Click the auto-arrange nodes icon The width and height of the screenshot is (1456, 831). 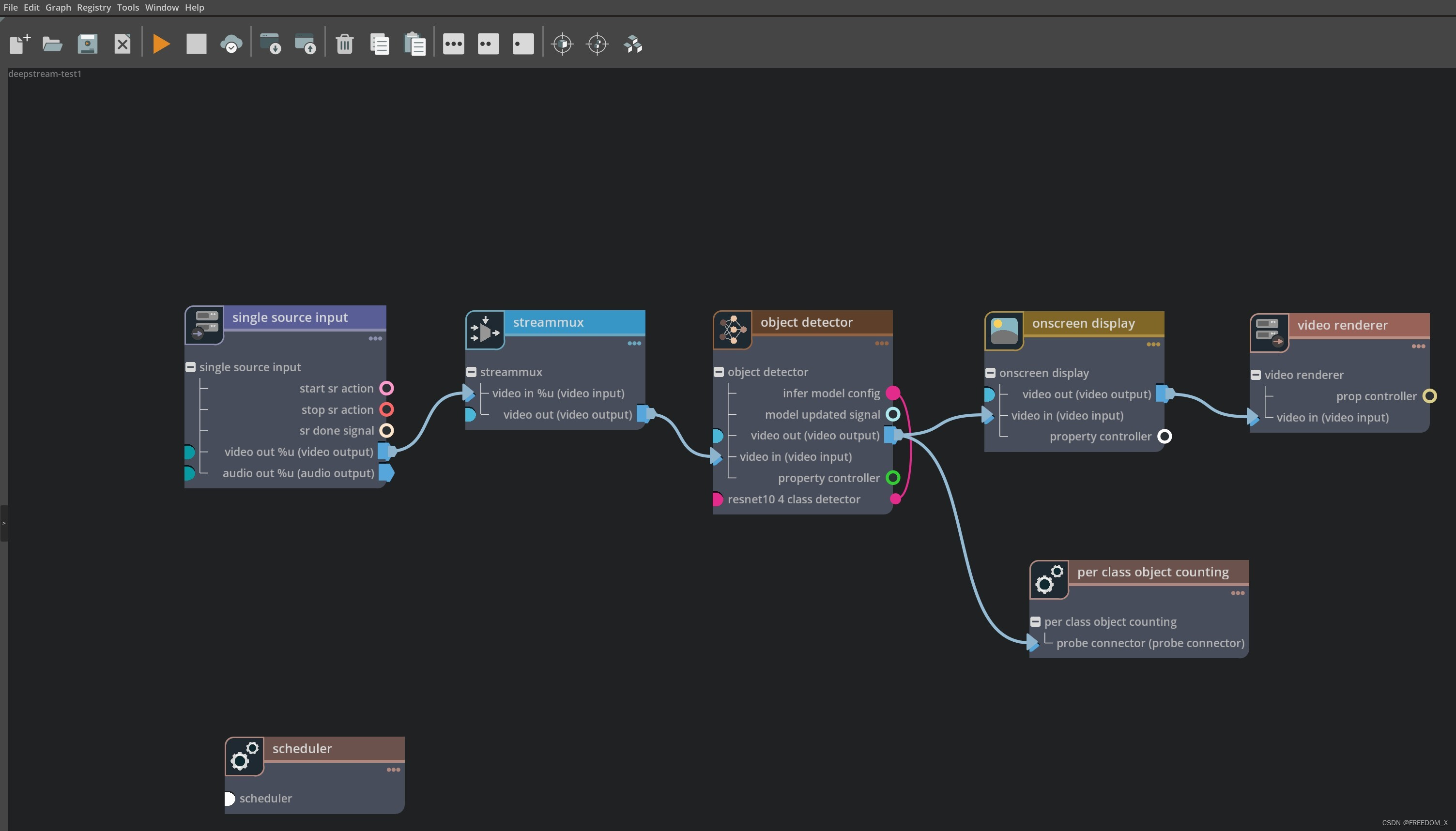pyautogui.click(x=633, y=44)
